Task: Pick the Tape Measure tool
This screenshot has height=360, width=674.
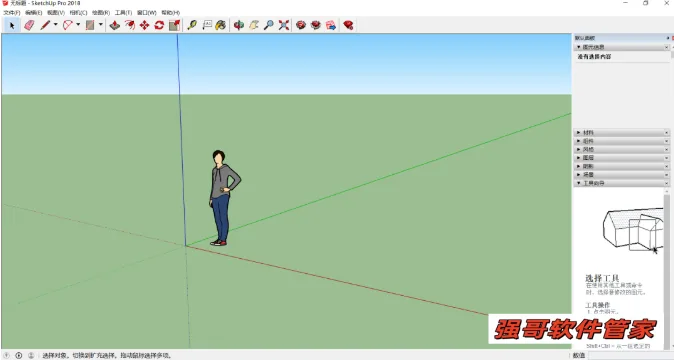Action: (192, 25)
